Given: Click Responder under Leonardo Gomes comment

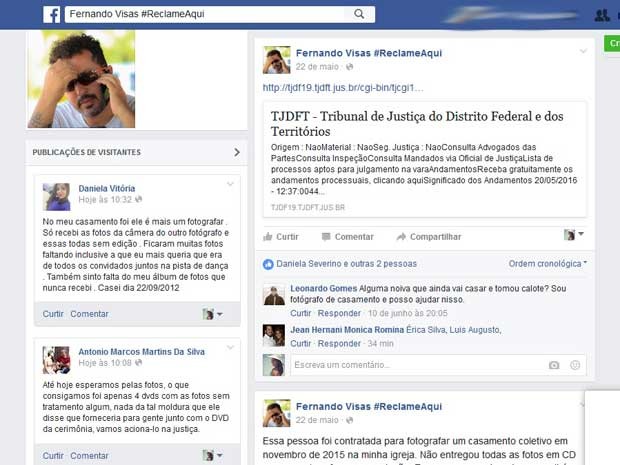Looking at the screenshot, I should (x=339, y=313).
